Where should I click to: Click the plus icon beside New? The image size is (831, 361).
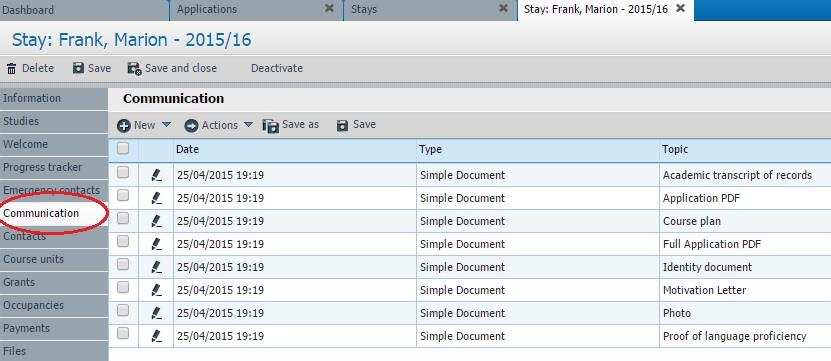pyautogui.click(x=124, y=126)
